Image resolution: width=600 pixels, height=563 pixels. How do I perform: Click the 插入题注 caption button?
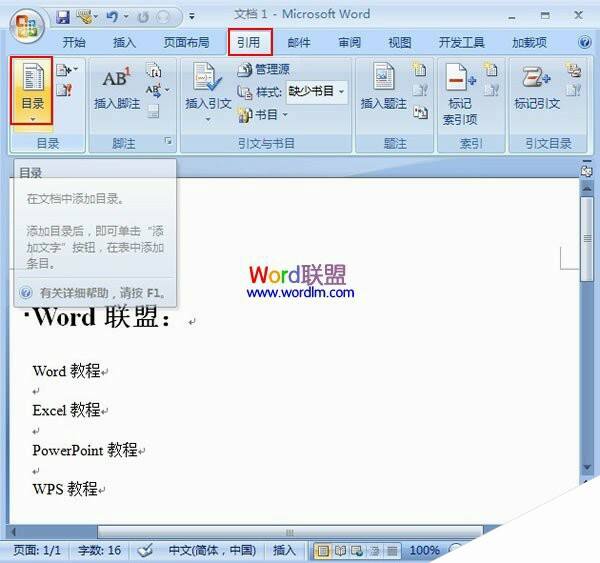(x=384, y=88)
